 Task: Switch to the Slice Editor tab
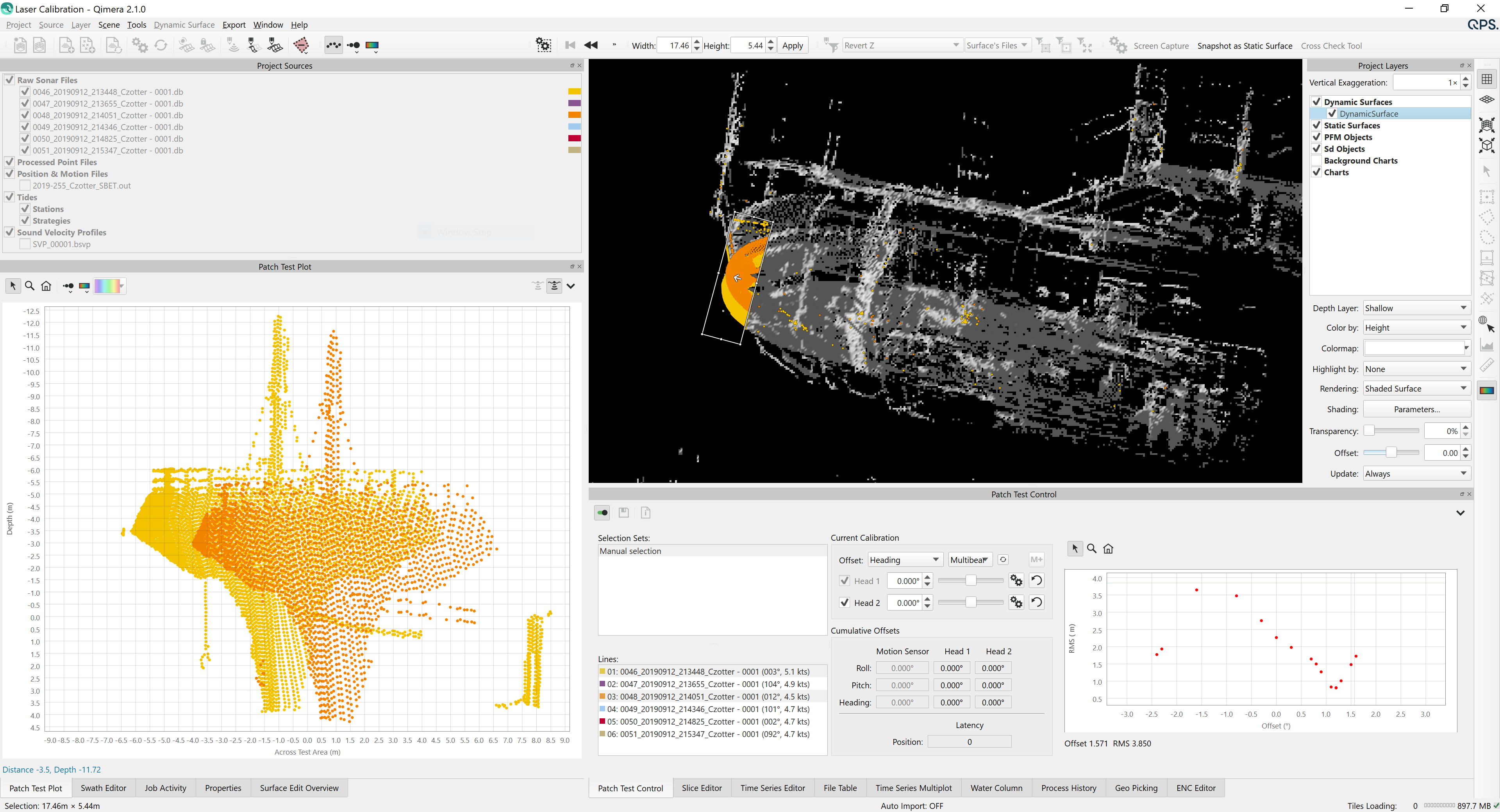coord(702,787)
